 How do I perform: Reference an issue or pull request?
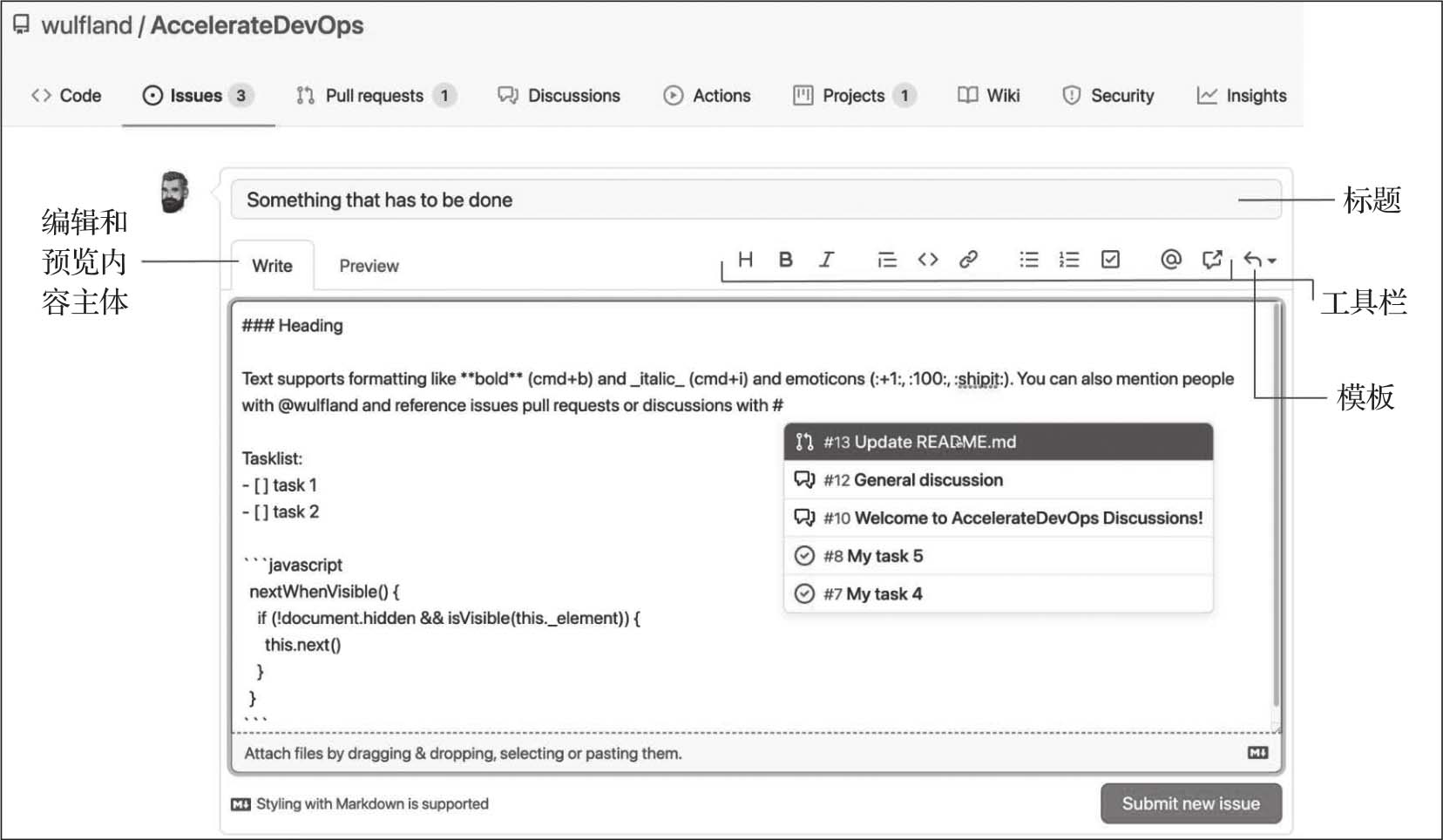[x=1211, y=260]
